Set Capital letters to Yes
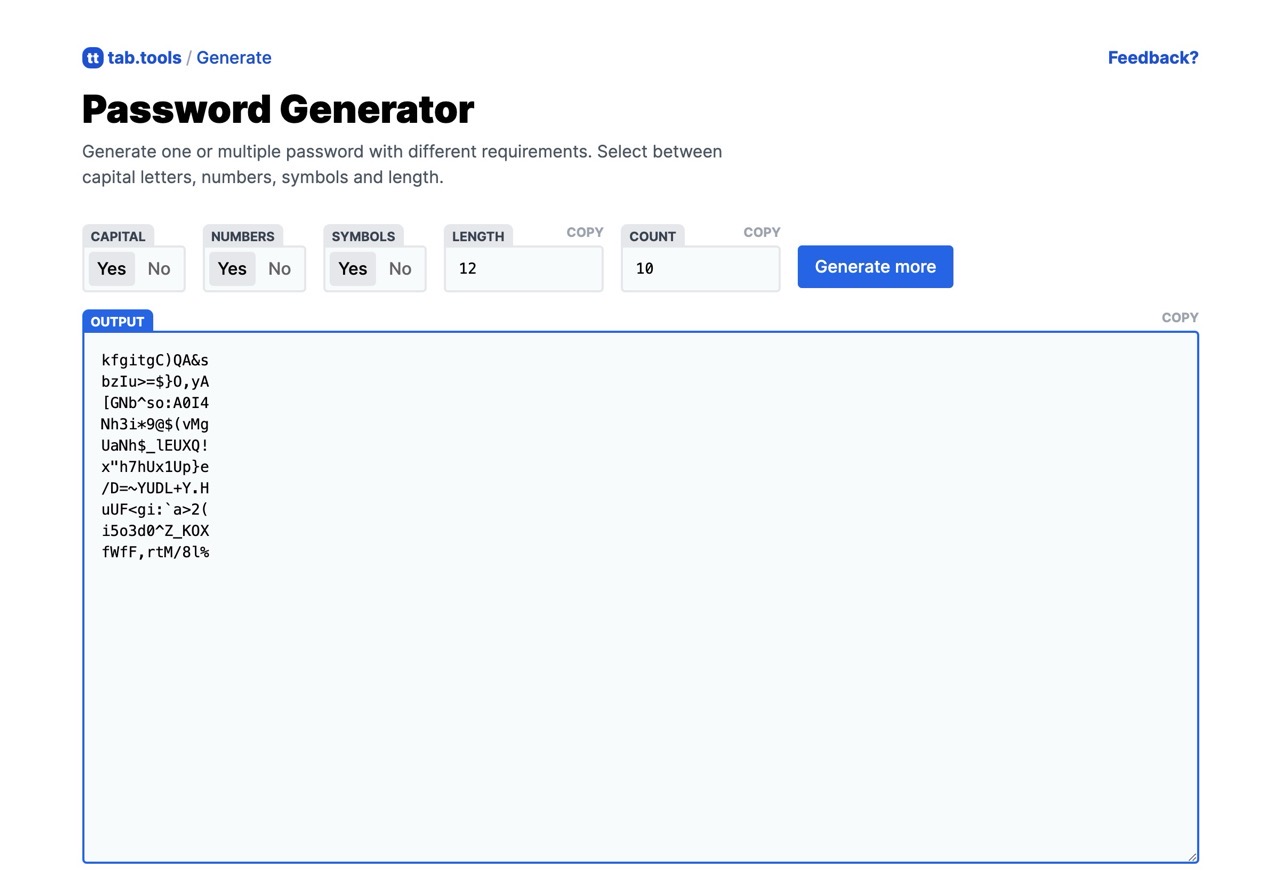This screenshot has width=1280, height=896. point(112,269)
